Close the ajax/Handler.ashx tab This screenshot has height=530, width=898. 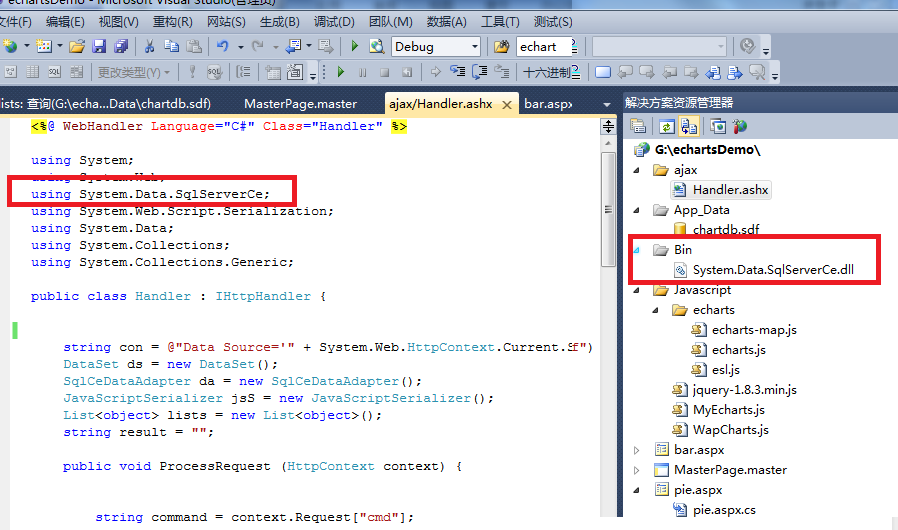tap(507, 104)
